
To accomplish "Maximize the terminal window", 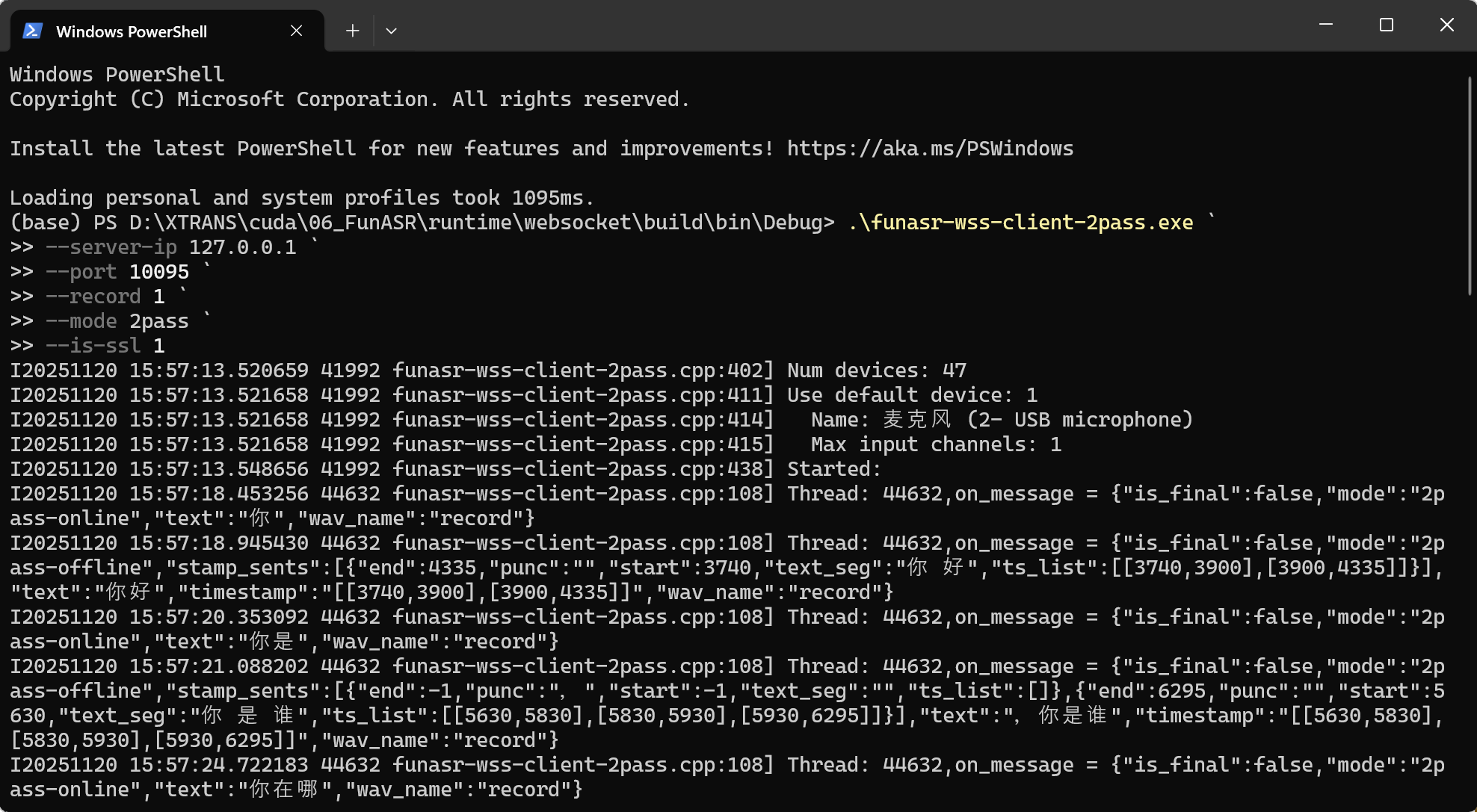I will [x=1386, y=25].
